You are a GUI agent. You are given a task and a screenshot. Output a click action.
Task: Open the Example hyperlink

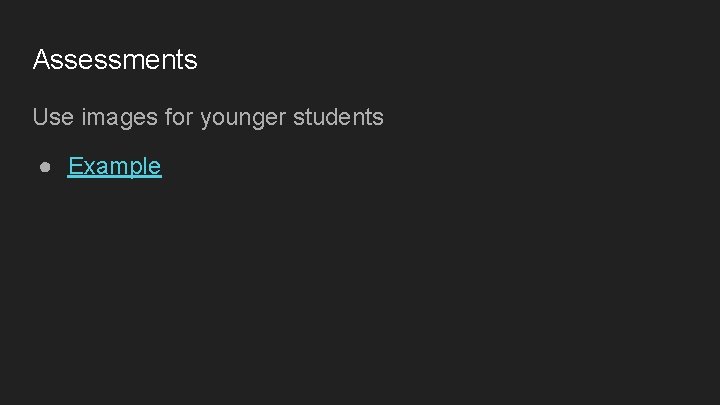tap(114, 166)
